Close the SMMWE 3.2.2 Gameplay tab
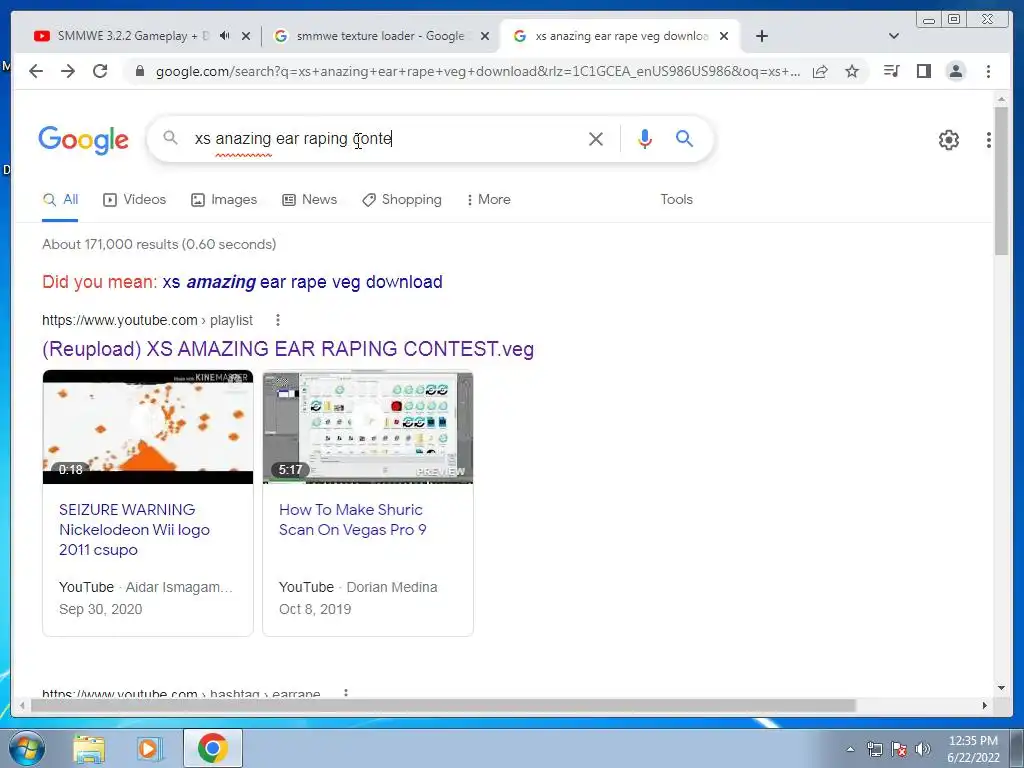1024x768 pixels. (x=246, y=36)
